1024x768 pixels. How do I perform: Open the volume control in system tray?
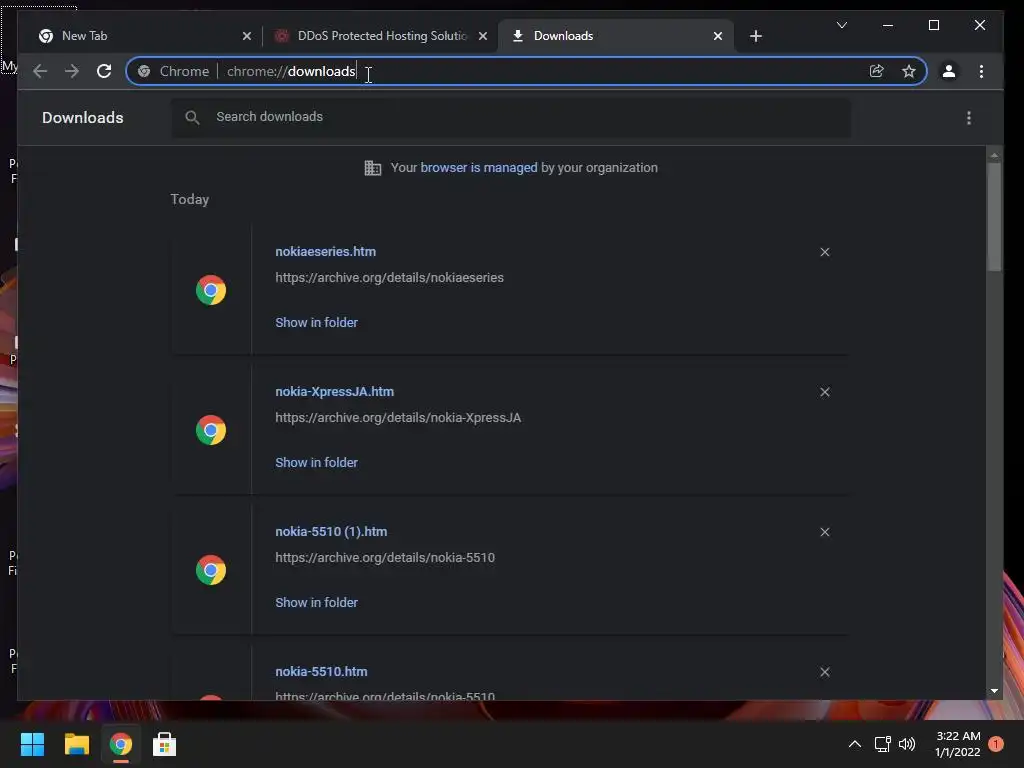[x=907, y=744]
